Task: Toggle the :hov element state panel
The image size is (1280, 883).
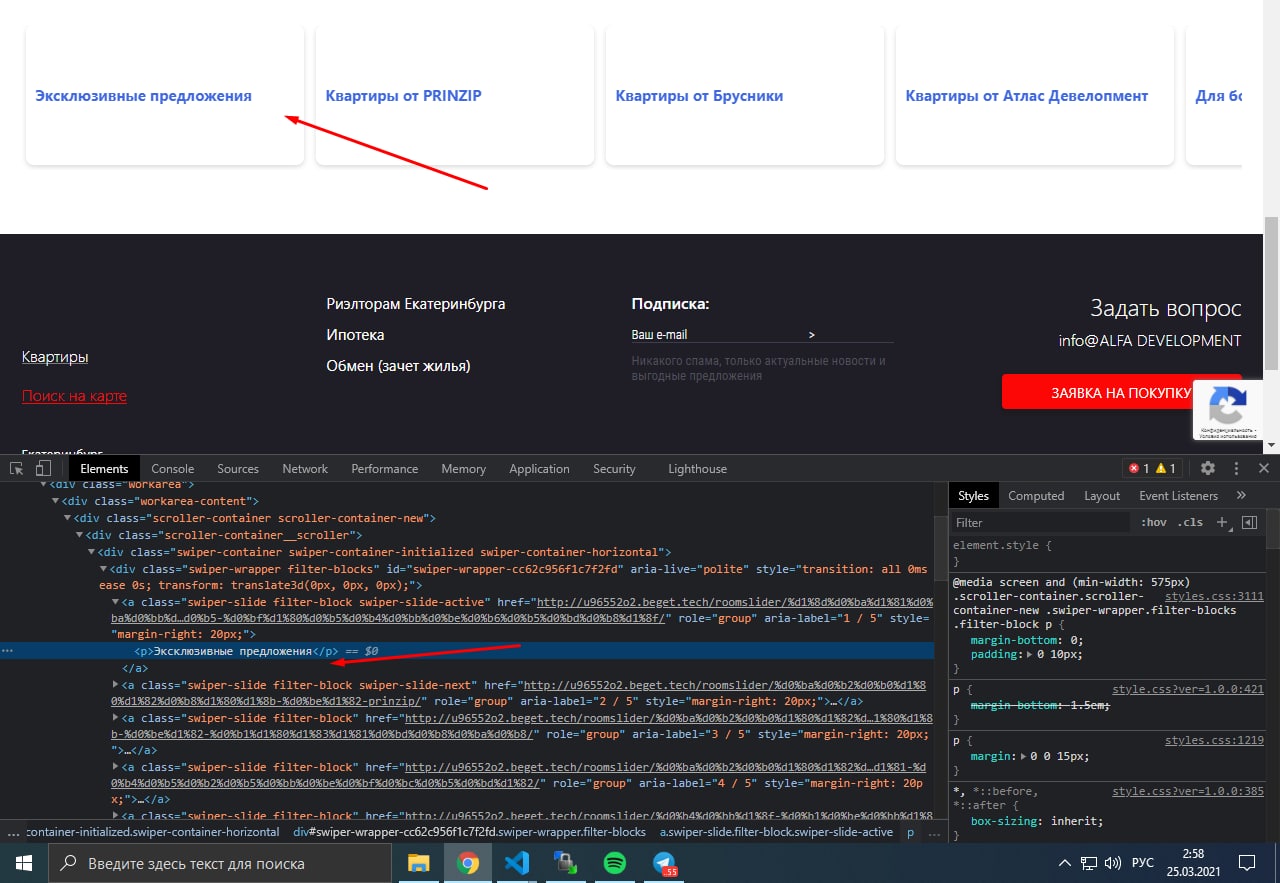Action: (1153, 522)
